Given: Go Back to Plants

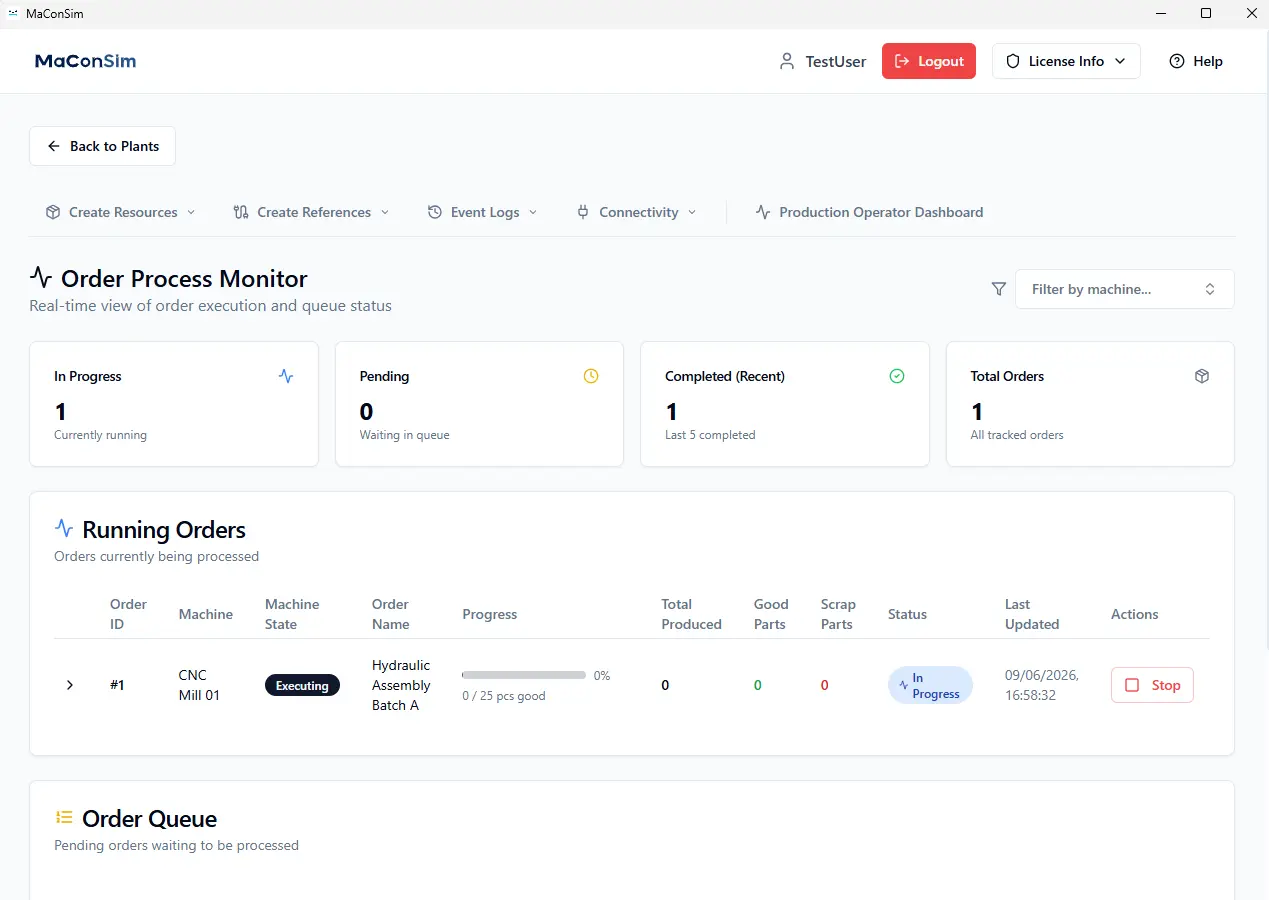Looking at the screenshot, I should click(x=102, y=146).
